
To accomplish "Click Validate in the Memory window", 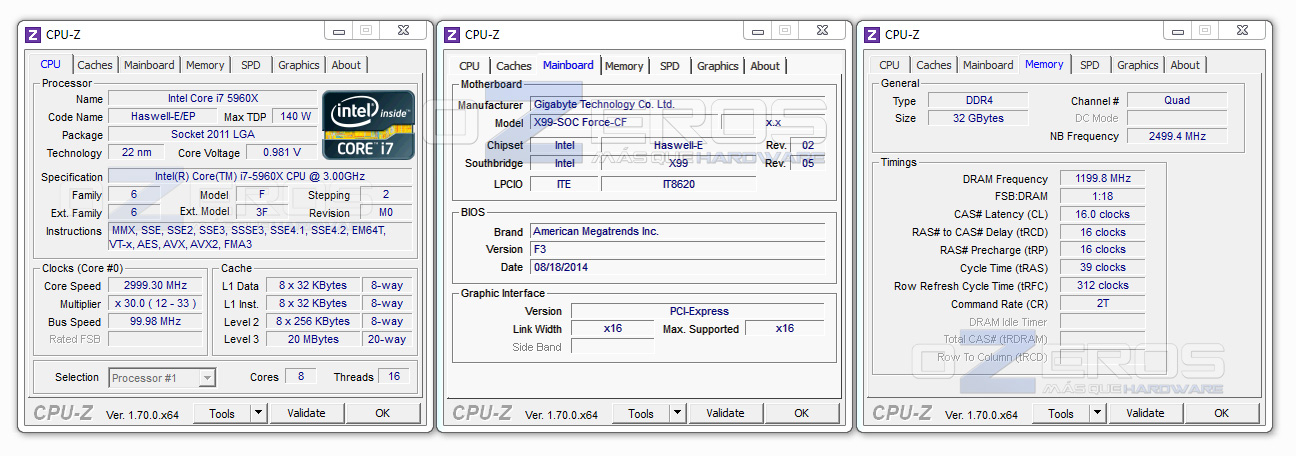I will click(1145, 413).
